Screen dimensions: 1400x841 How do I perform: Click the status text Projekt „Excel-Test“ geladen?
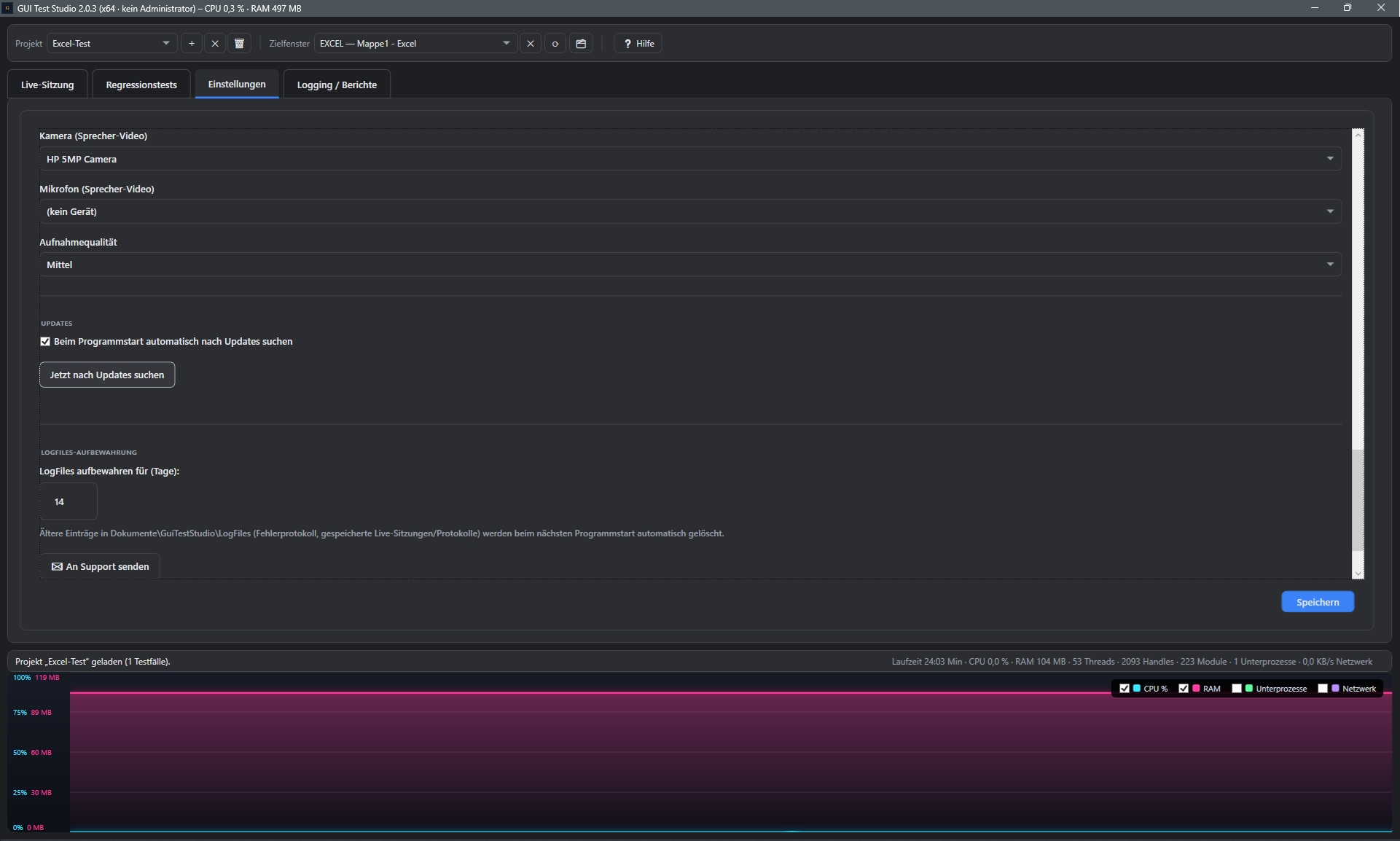[93, 662]
